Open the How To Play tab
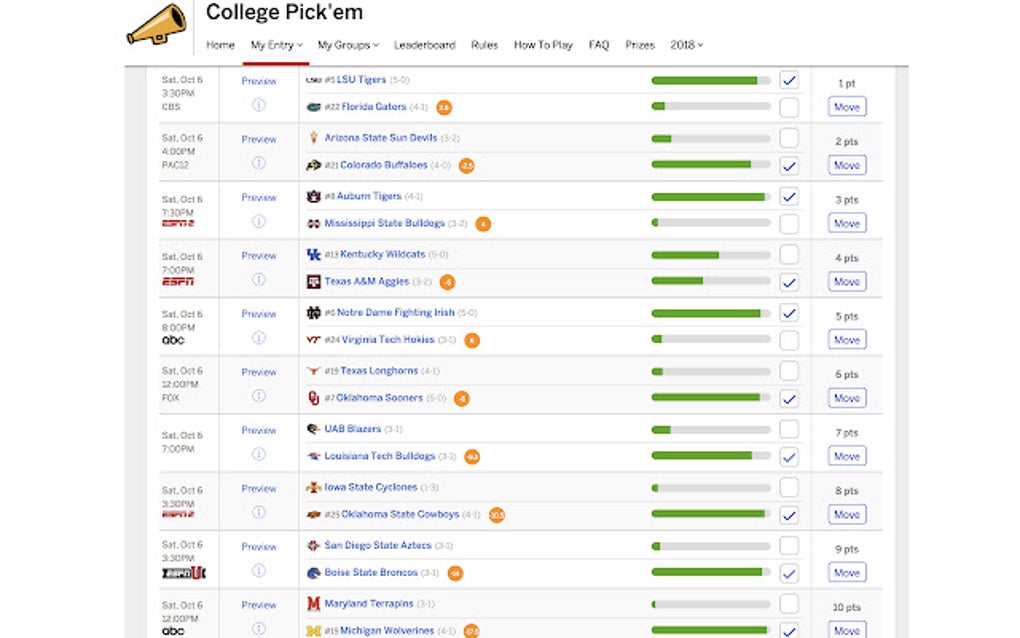Viewport: 1020px width, 638px height. click(x=543, y=45)
